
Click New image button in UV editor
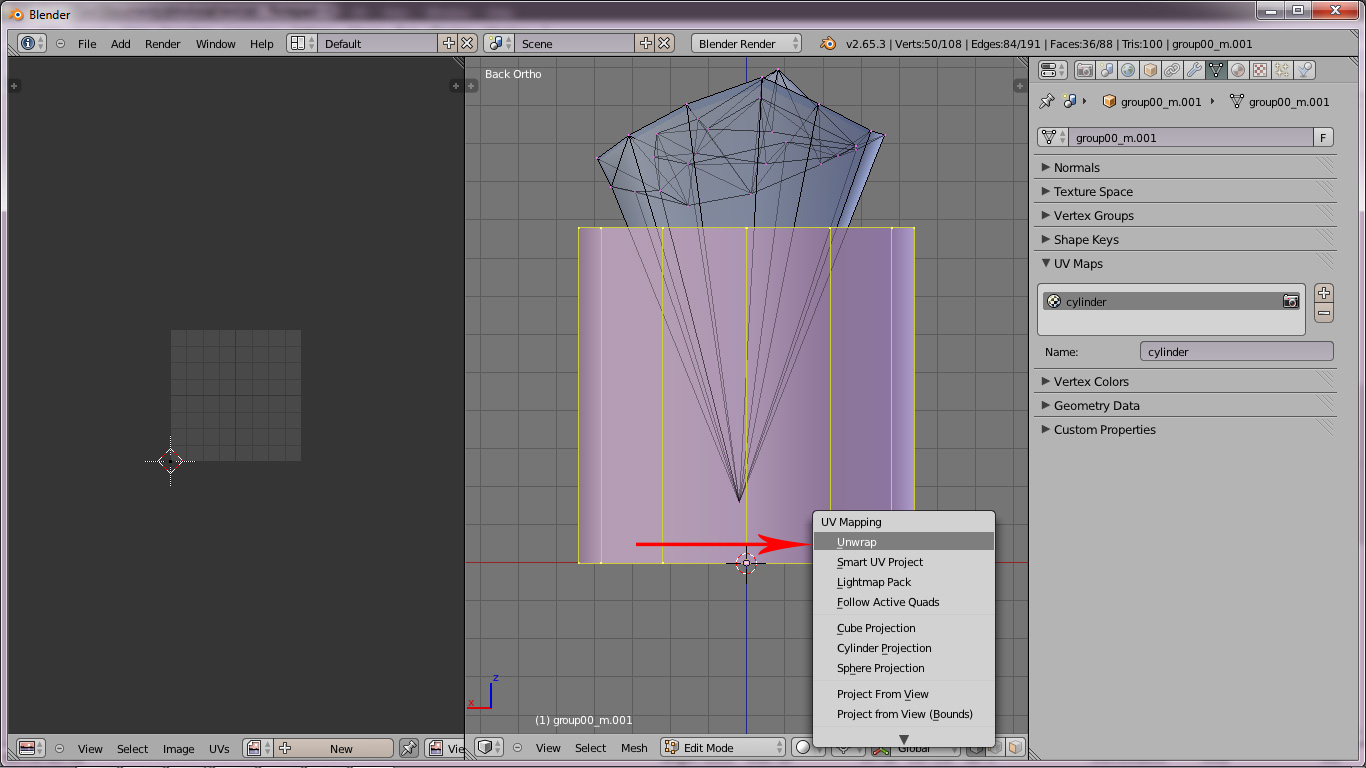pos(334,748)
